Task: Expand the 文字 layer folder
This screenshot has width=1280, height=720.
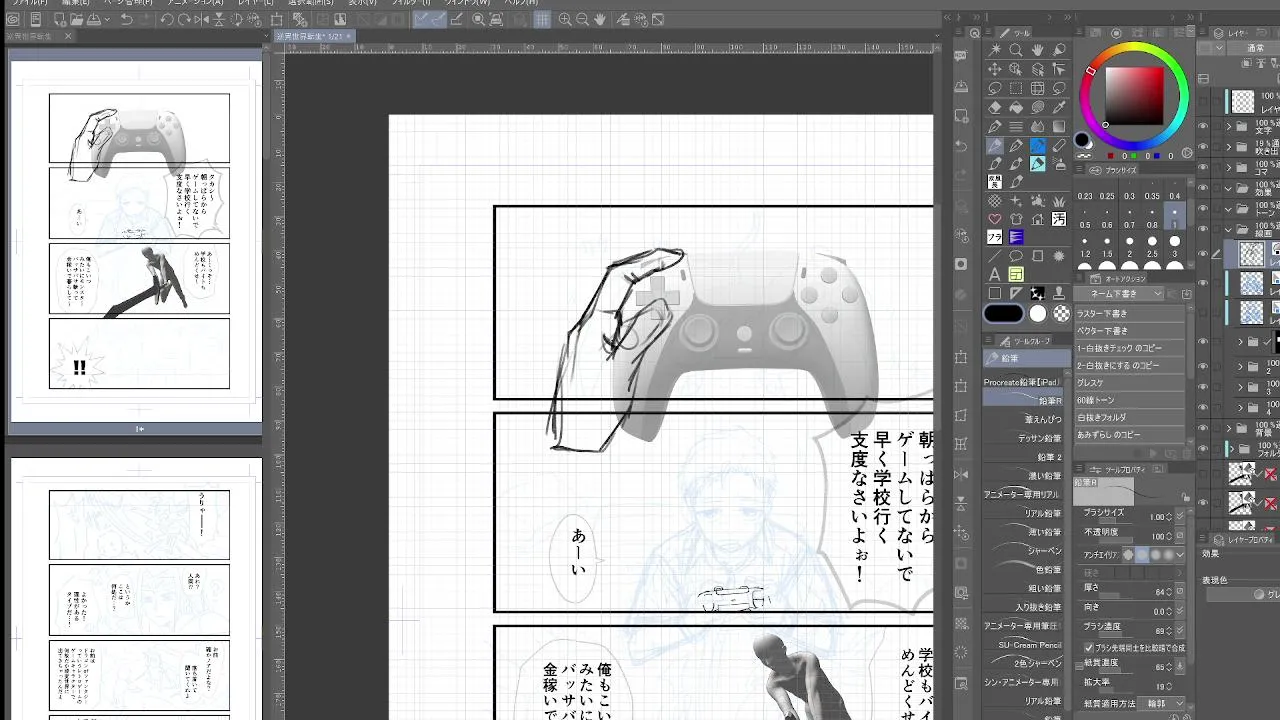Action: coord(1229,127)
